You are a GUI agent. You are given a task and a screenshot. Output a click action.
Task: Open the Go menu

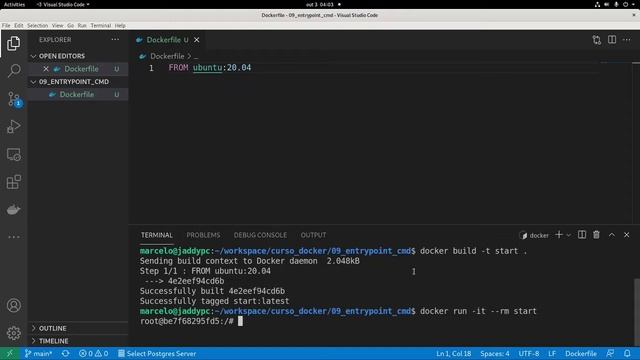pos(71,25)
